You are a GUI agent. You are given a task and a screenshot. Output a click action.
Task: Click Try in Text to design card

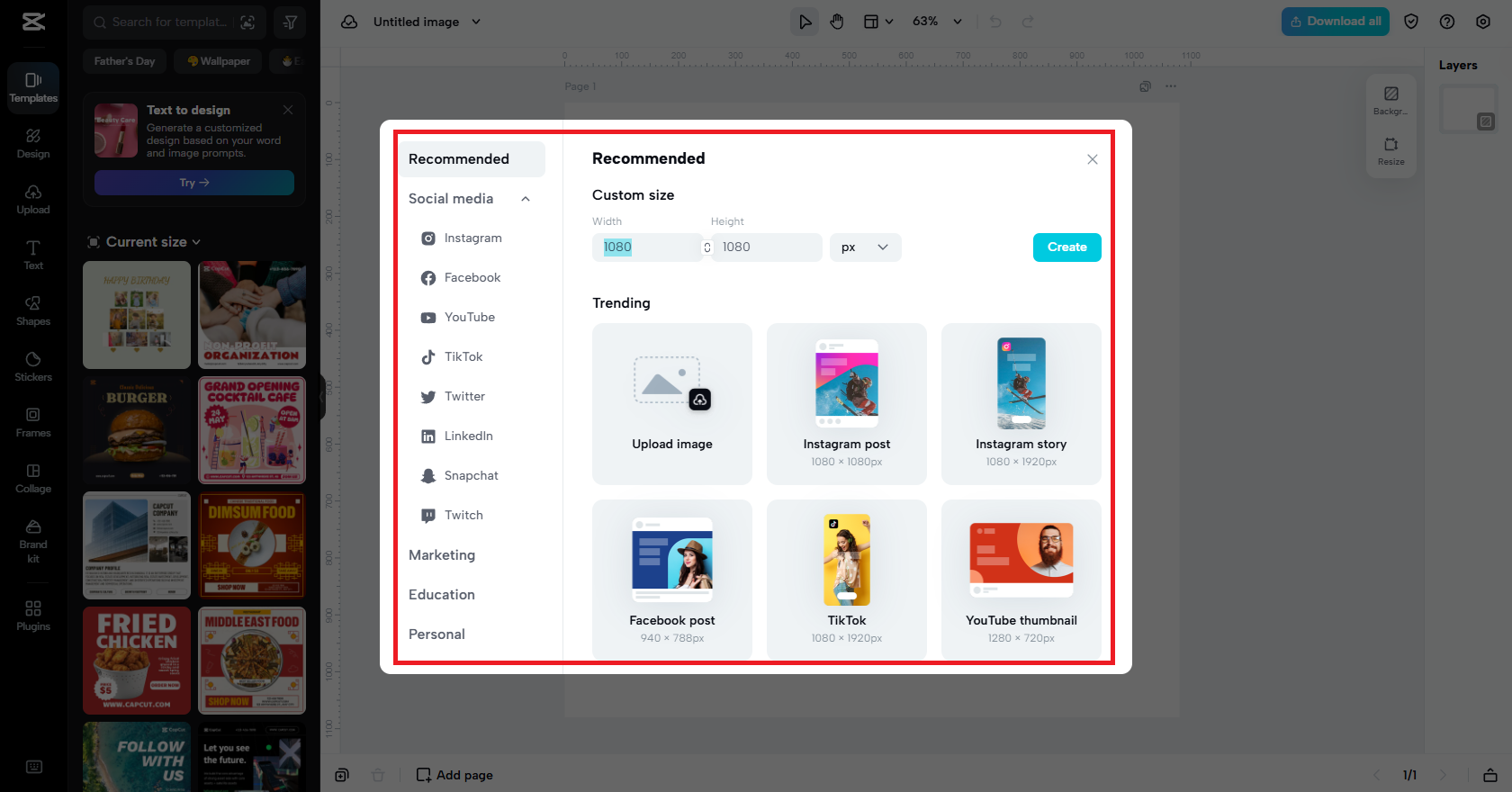tap(194, 183)
